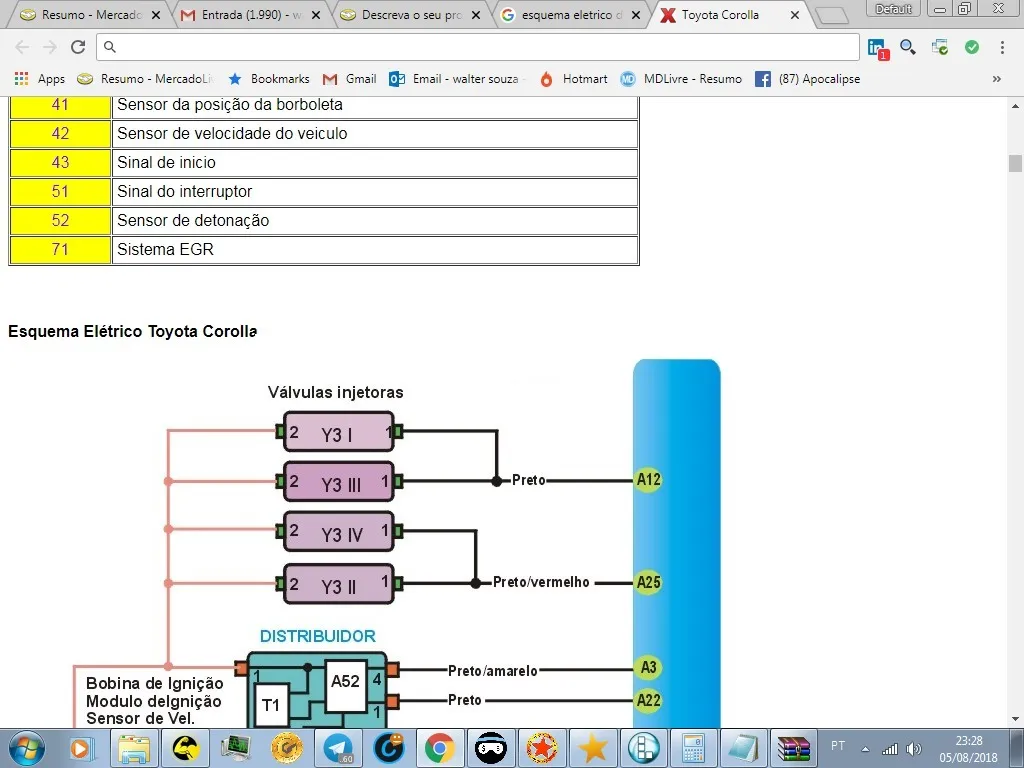Go forward to next page
The image size is (1024, 768).
point(50,47)
